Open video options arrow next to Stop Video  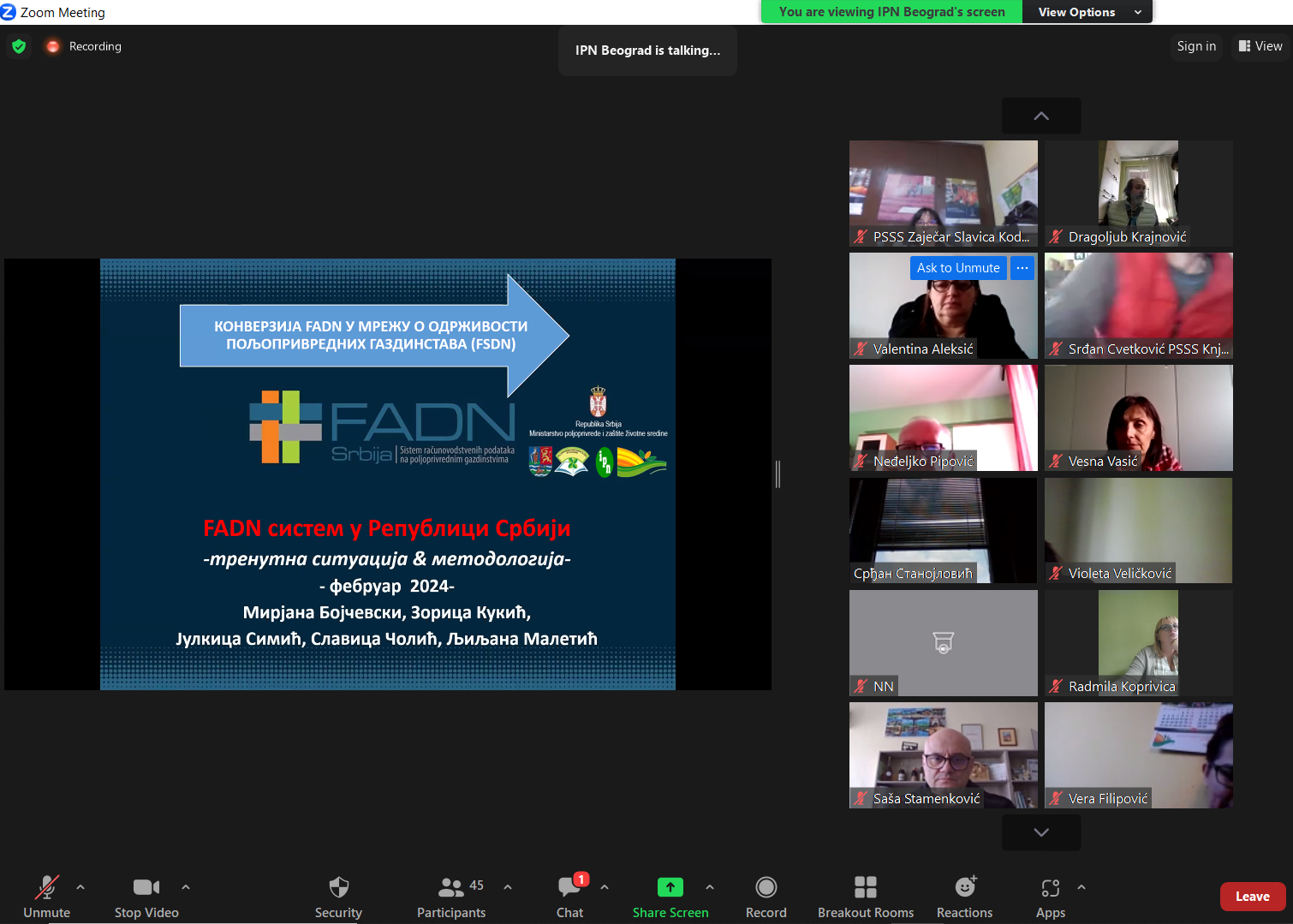tap(186, 887)
